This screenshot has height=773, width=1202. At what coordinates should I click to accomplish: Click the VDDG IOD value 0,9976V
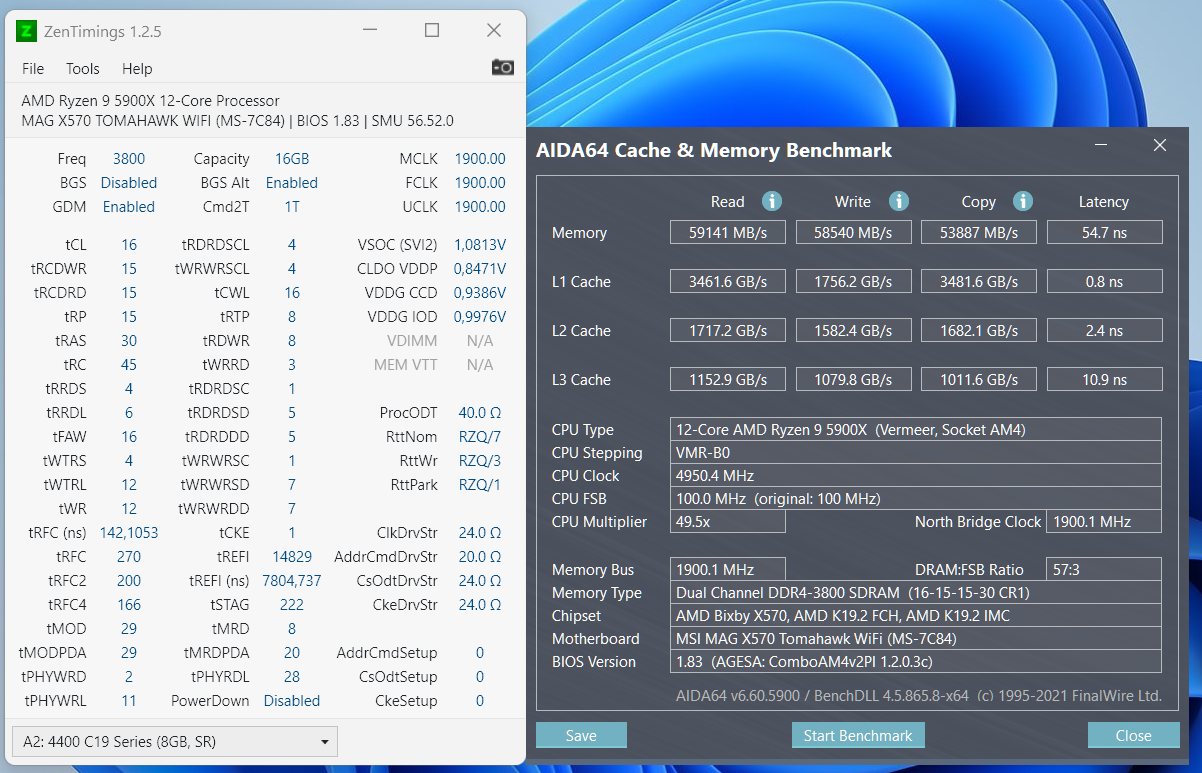coord(480,316)
